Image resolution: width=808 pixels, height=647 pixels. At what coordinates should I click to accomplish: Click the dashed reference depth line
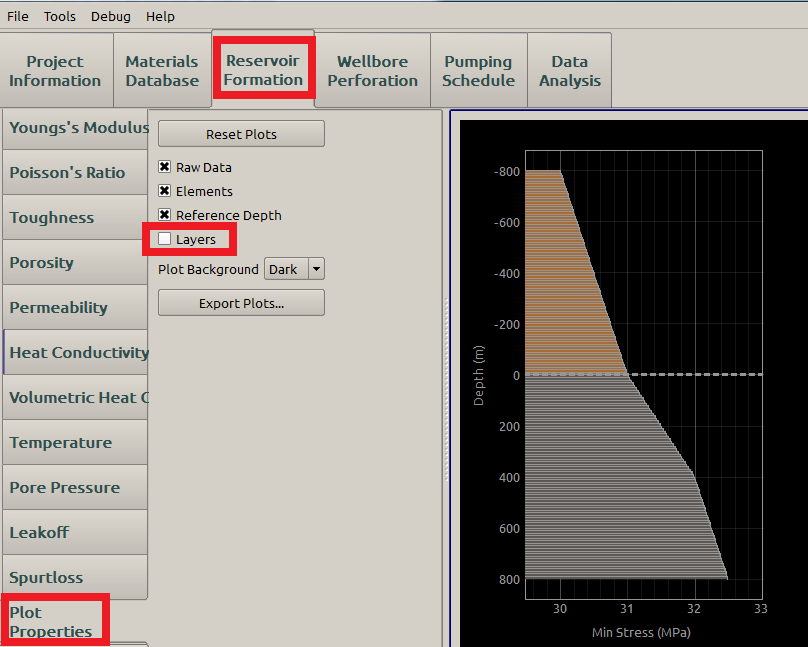(x=644, y=374)
